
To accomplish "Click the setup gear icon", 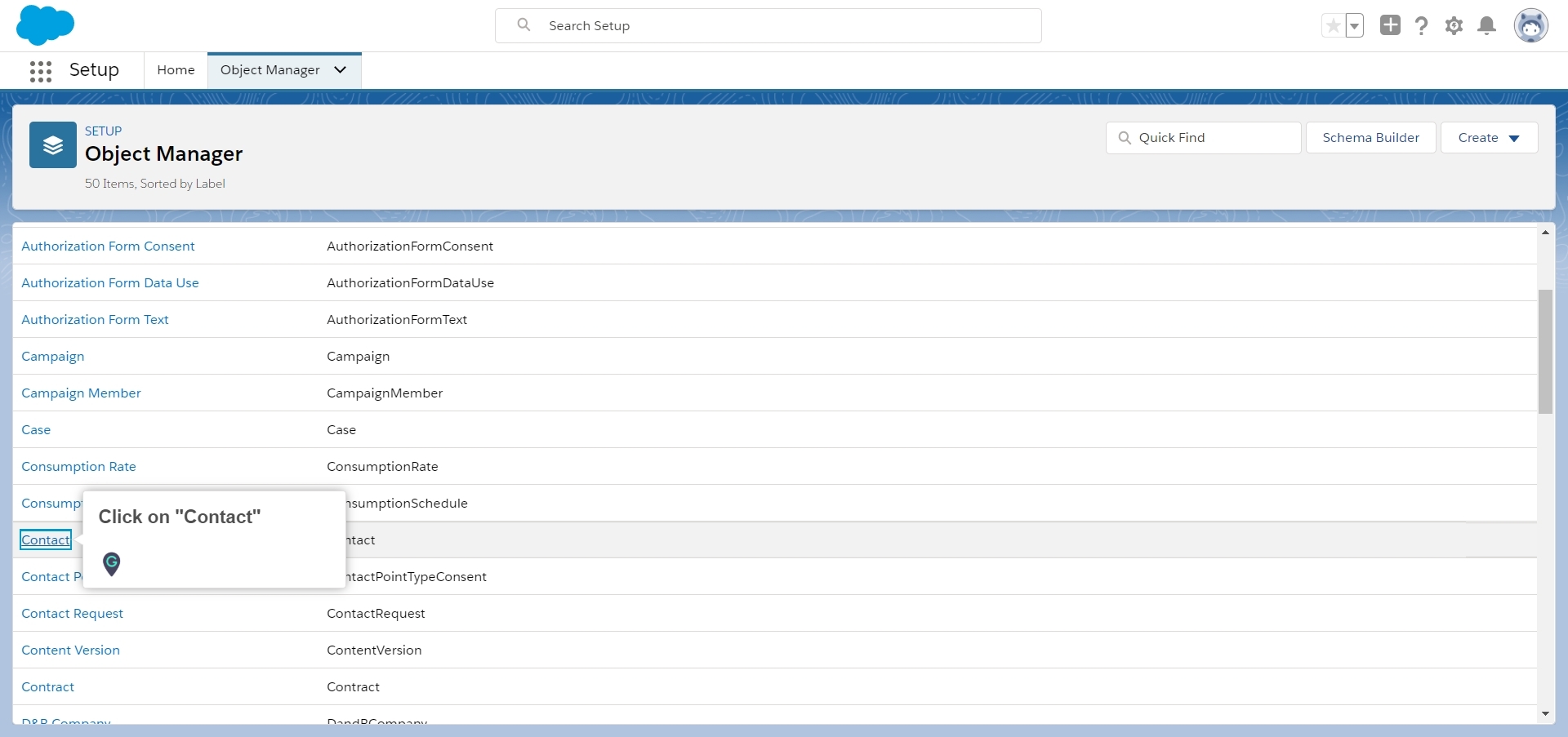I will point(1454,26).
